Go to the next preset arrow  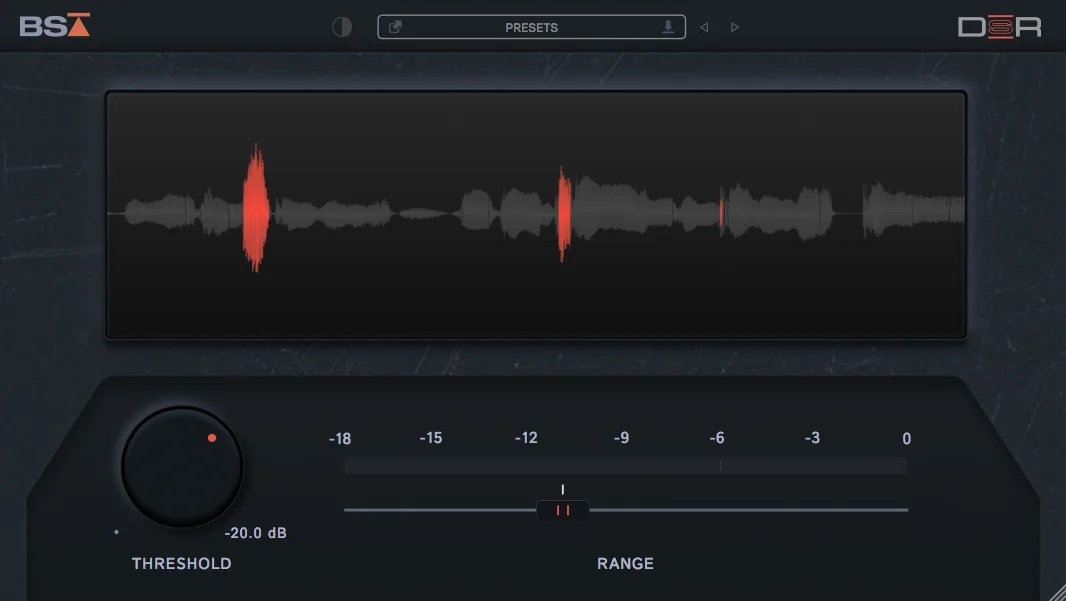coord(735,27)
